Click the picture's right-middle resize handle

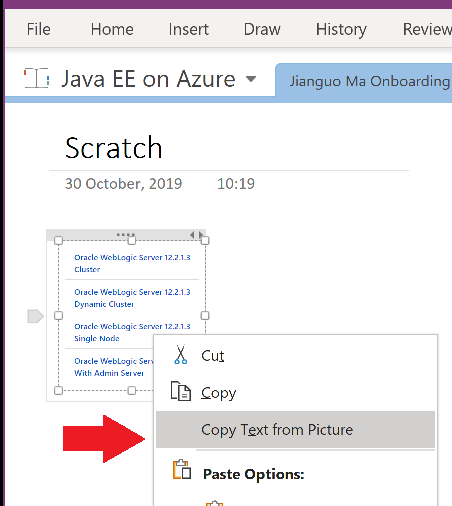point(205,315)
